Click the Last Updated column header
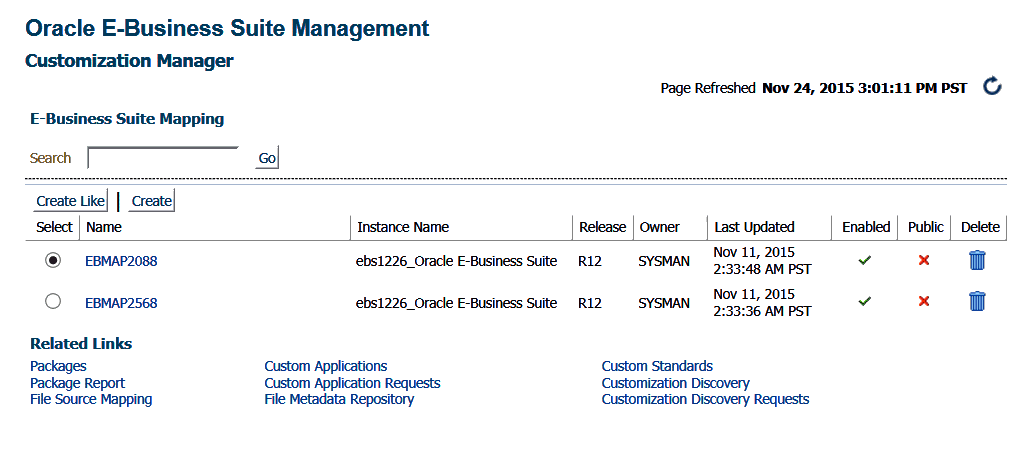Image resolution: width=1034 pixels, height=458 pixels. coord(754,227)
